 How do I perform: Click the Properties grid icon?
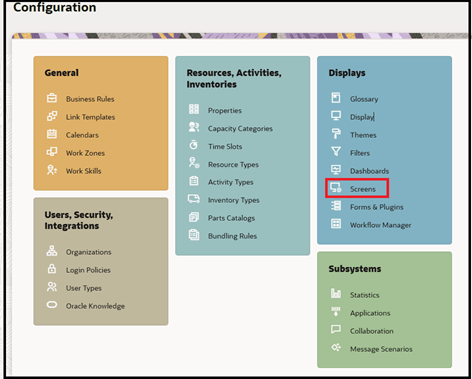(x=194, y=109)
